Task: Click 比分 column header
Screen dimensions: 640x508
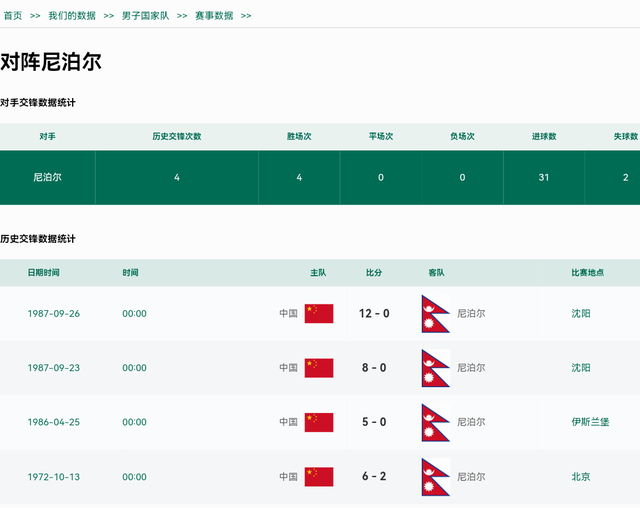Action: pos(374,273)
